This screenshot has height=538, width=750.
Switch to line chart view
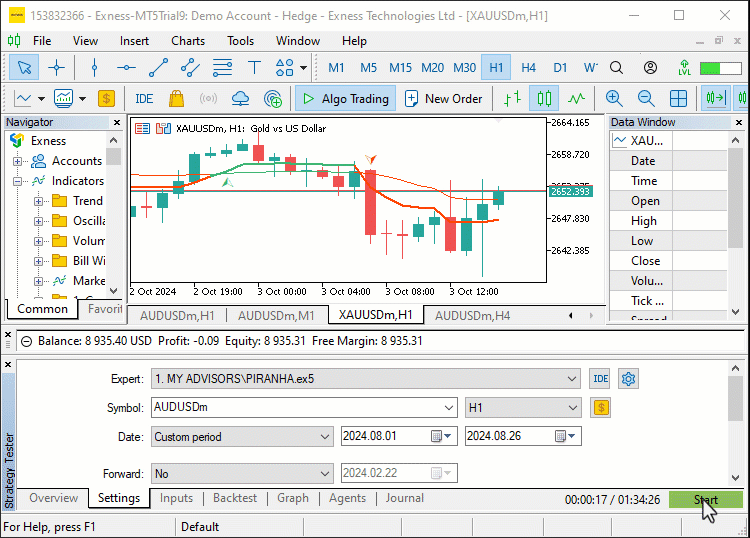tap(576, 99)
